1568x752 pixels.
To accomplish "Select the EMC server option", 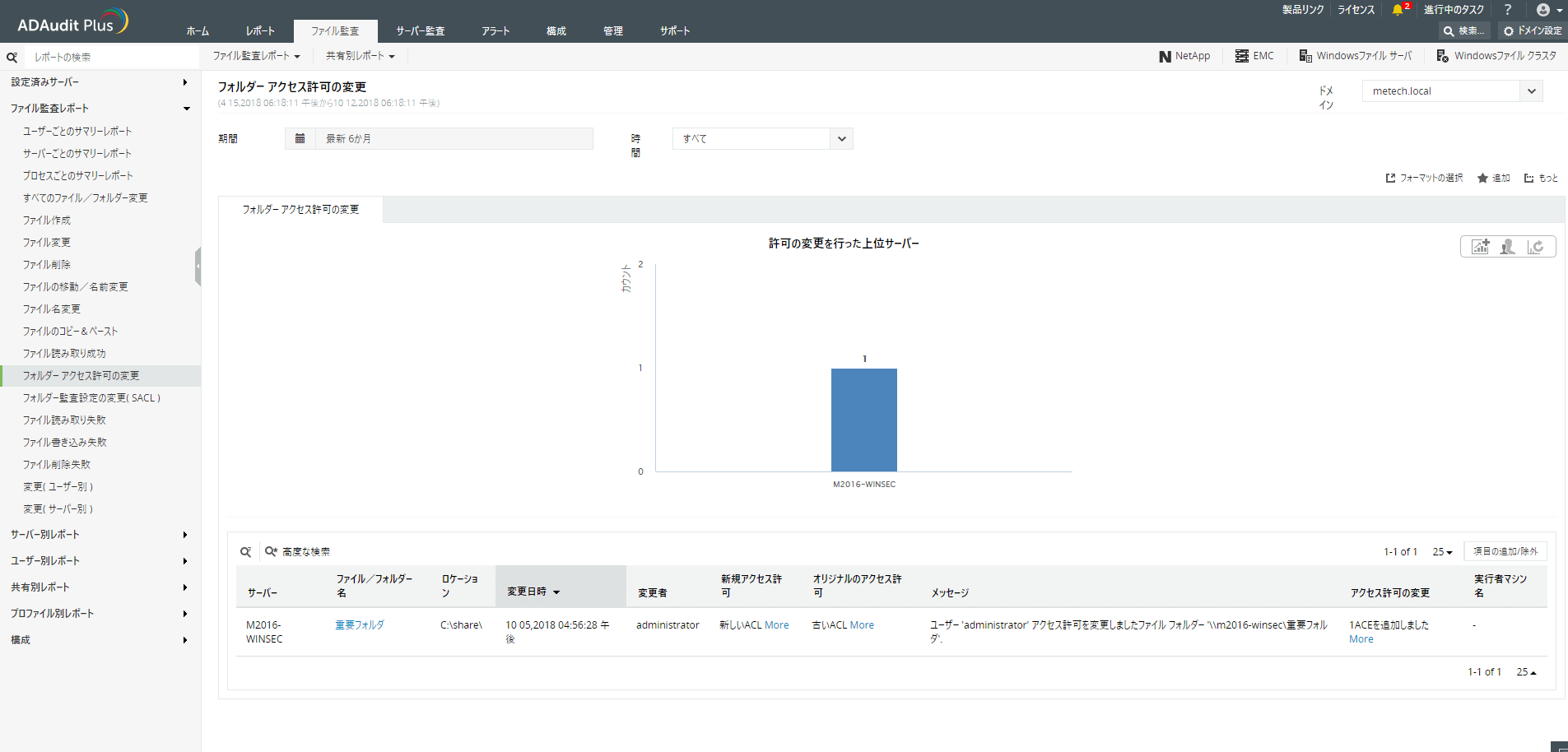I will (x=1254, y=56).
